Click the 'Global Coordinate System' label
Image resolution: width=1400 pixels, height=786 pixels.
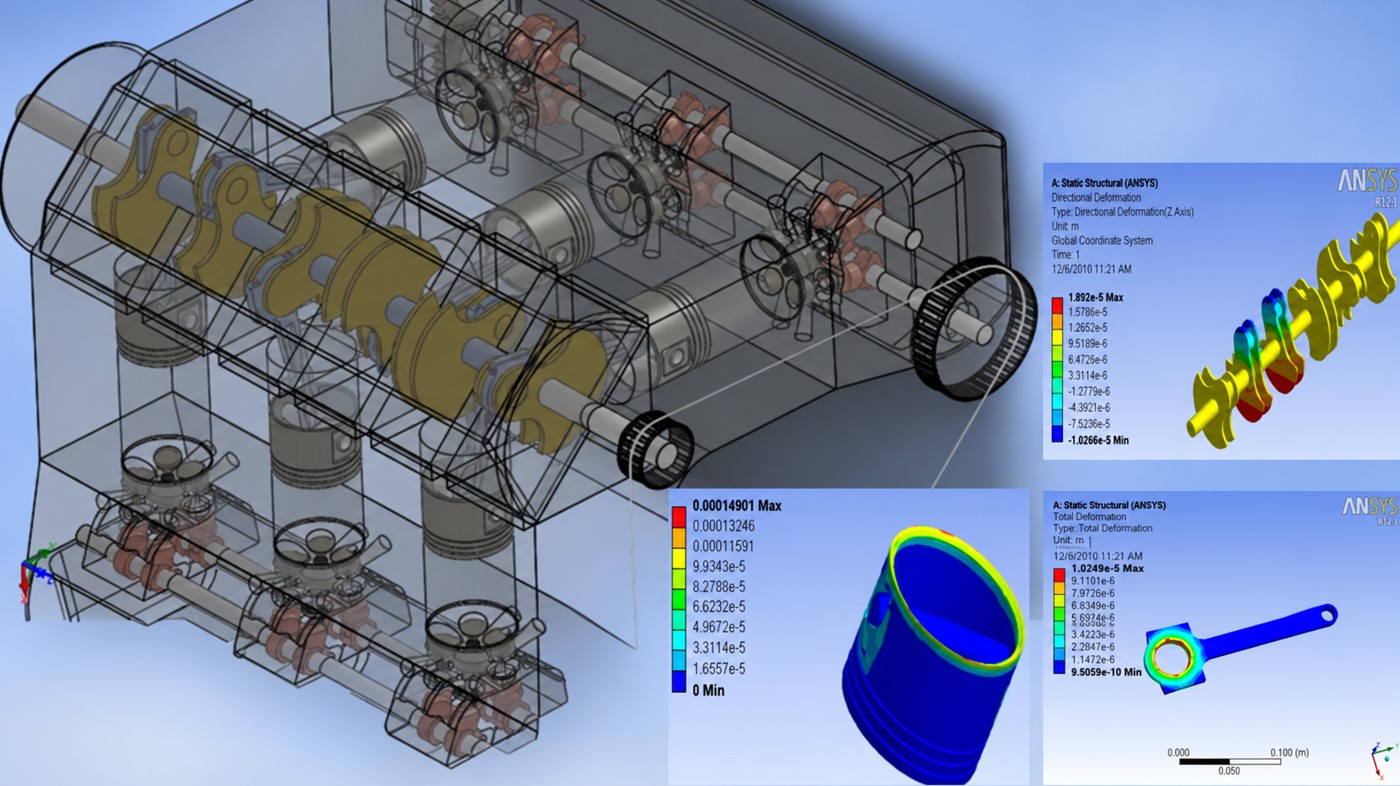pyautogui.click(x=1102, y=240)
